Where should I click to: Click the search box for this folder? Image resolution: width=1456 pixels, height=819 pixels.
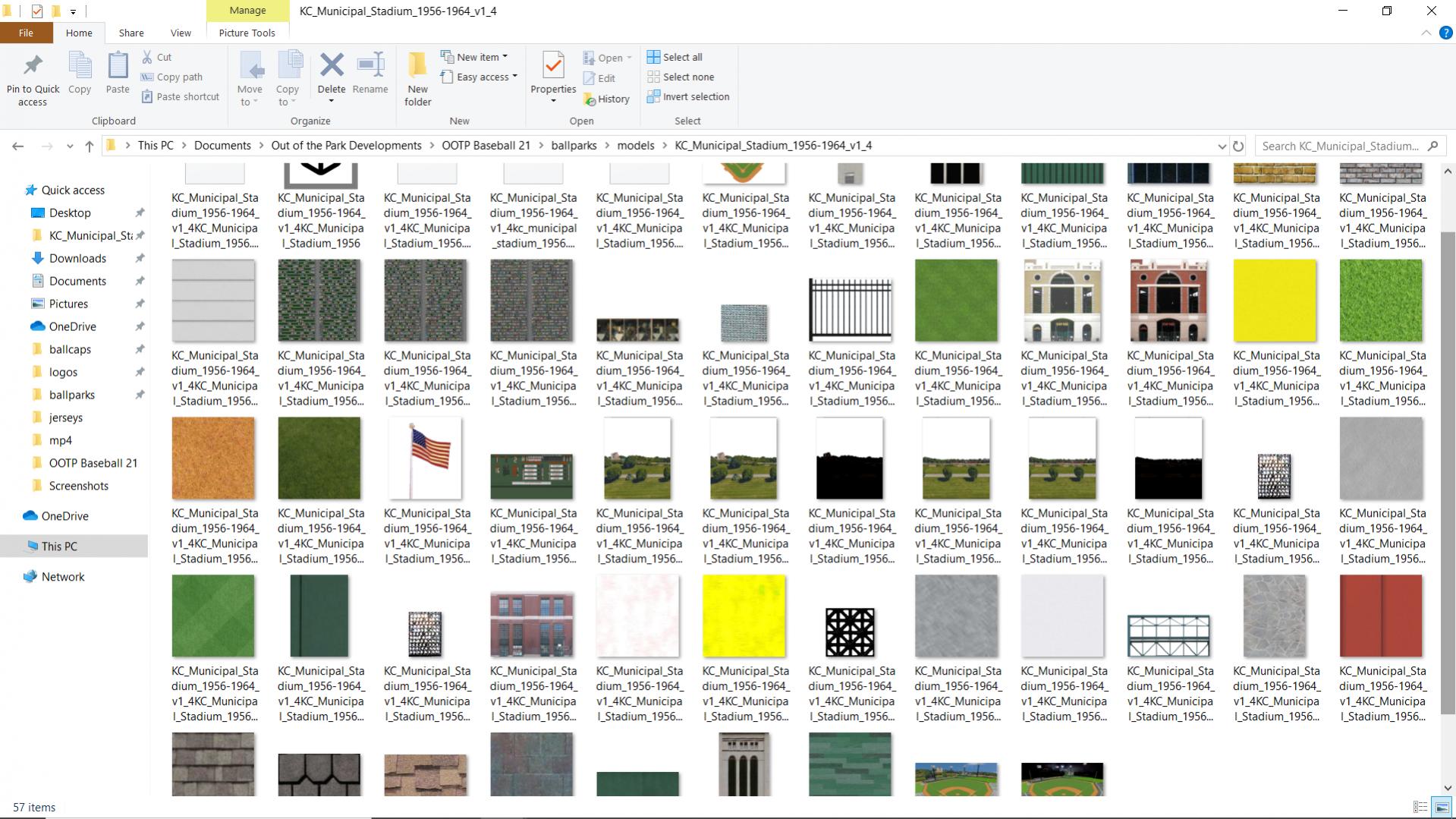pos(1340,146)
